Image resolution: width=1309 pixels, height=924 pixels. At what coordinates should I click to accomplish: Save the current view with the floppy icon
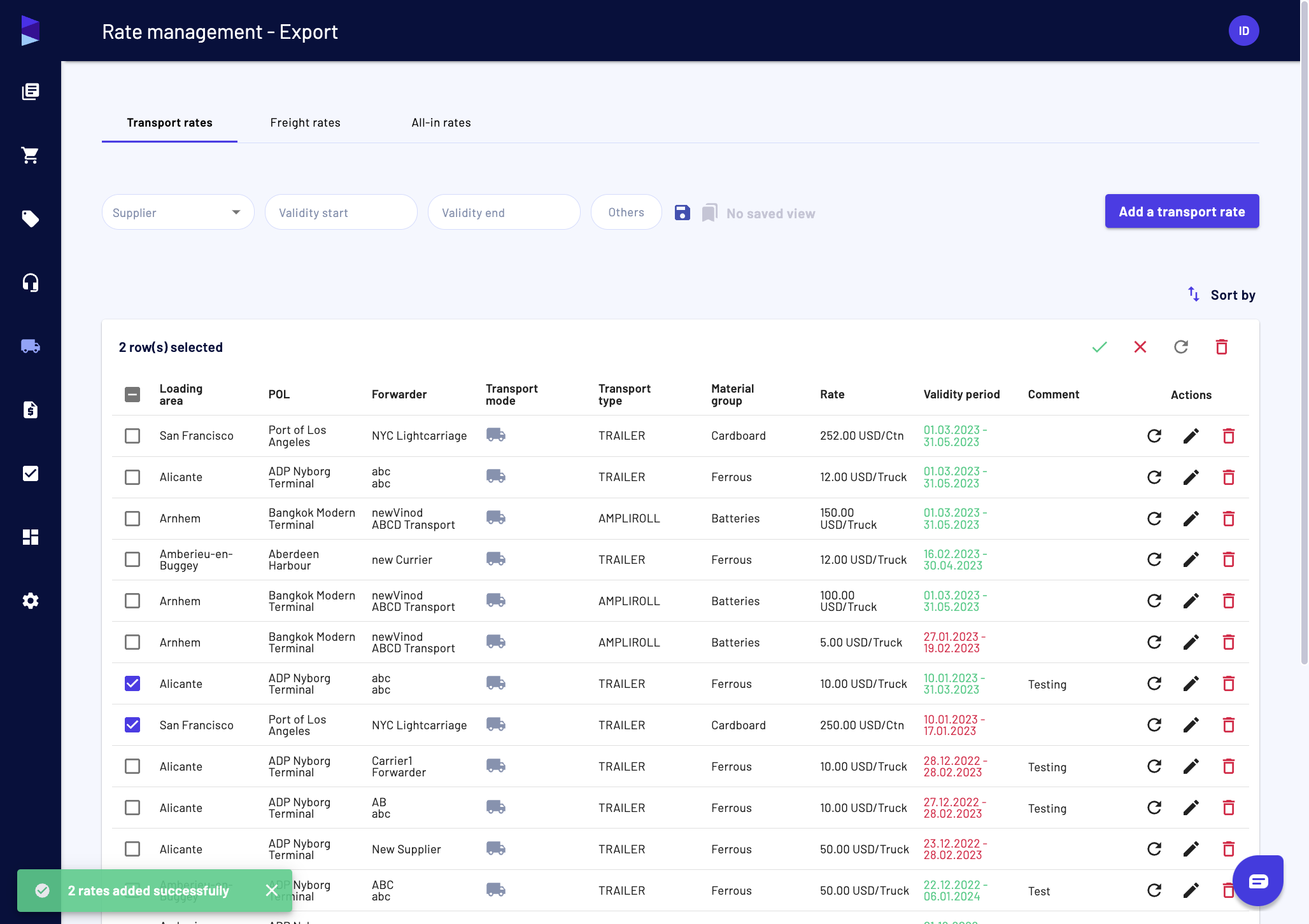click(x=683, y=213)
